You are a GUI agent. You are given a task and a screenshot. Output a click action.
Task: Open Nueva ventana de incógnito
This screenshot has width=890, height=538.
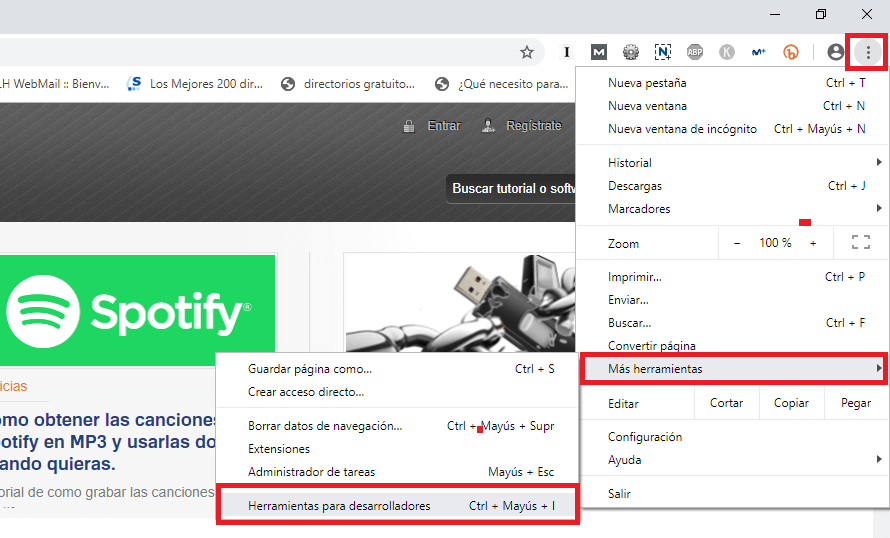click(x=733, y=129)
